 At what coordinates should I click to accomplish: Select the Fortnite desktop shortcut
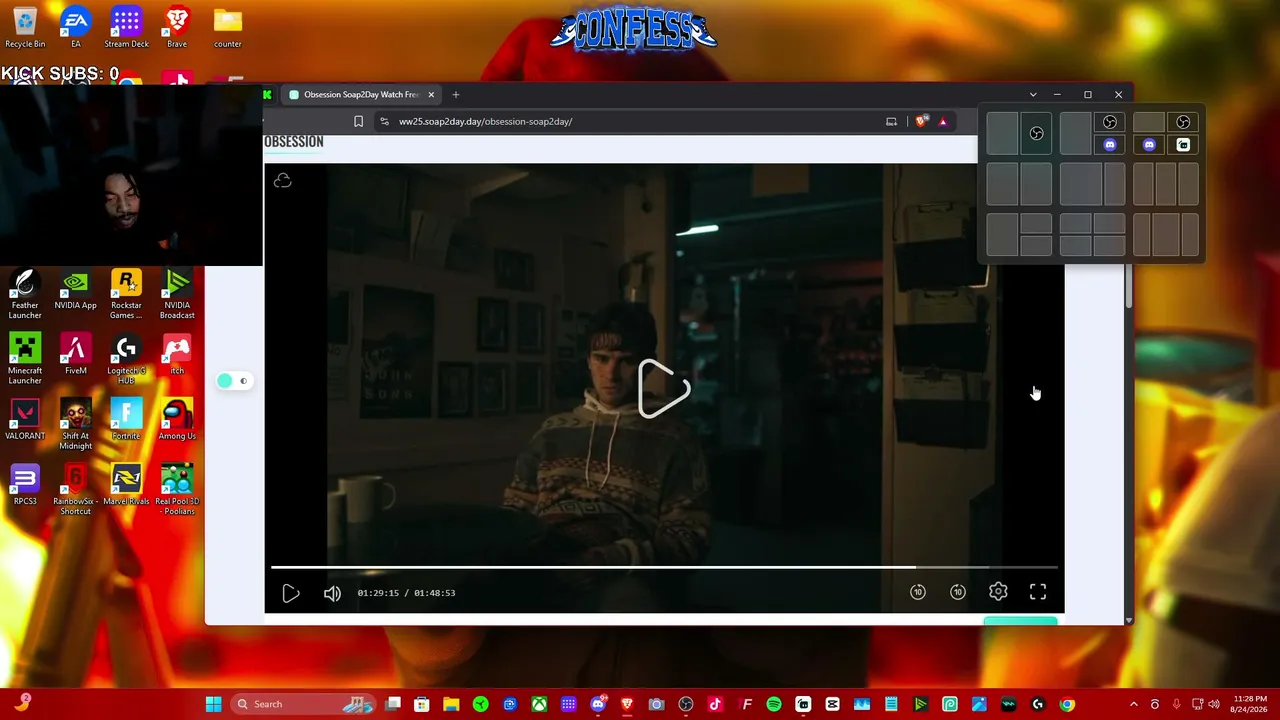click(126, 420)
